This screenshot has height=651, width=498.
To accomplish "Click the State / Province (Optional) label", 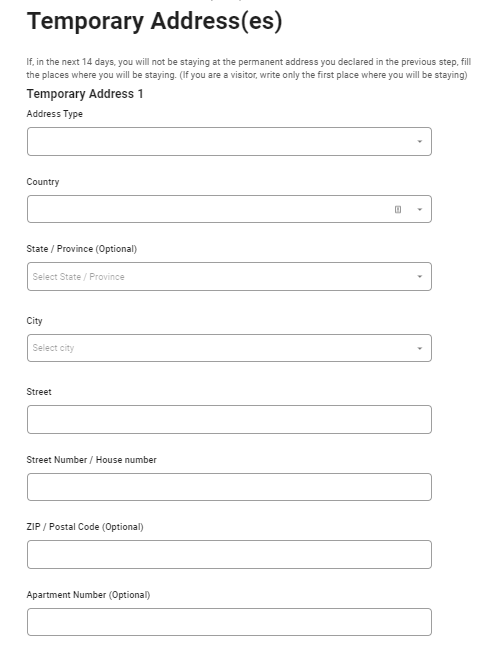I will [x=81, y=249].
